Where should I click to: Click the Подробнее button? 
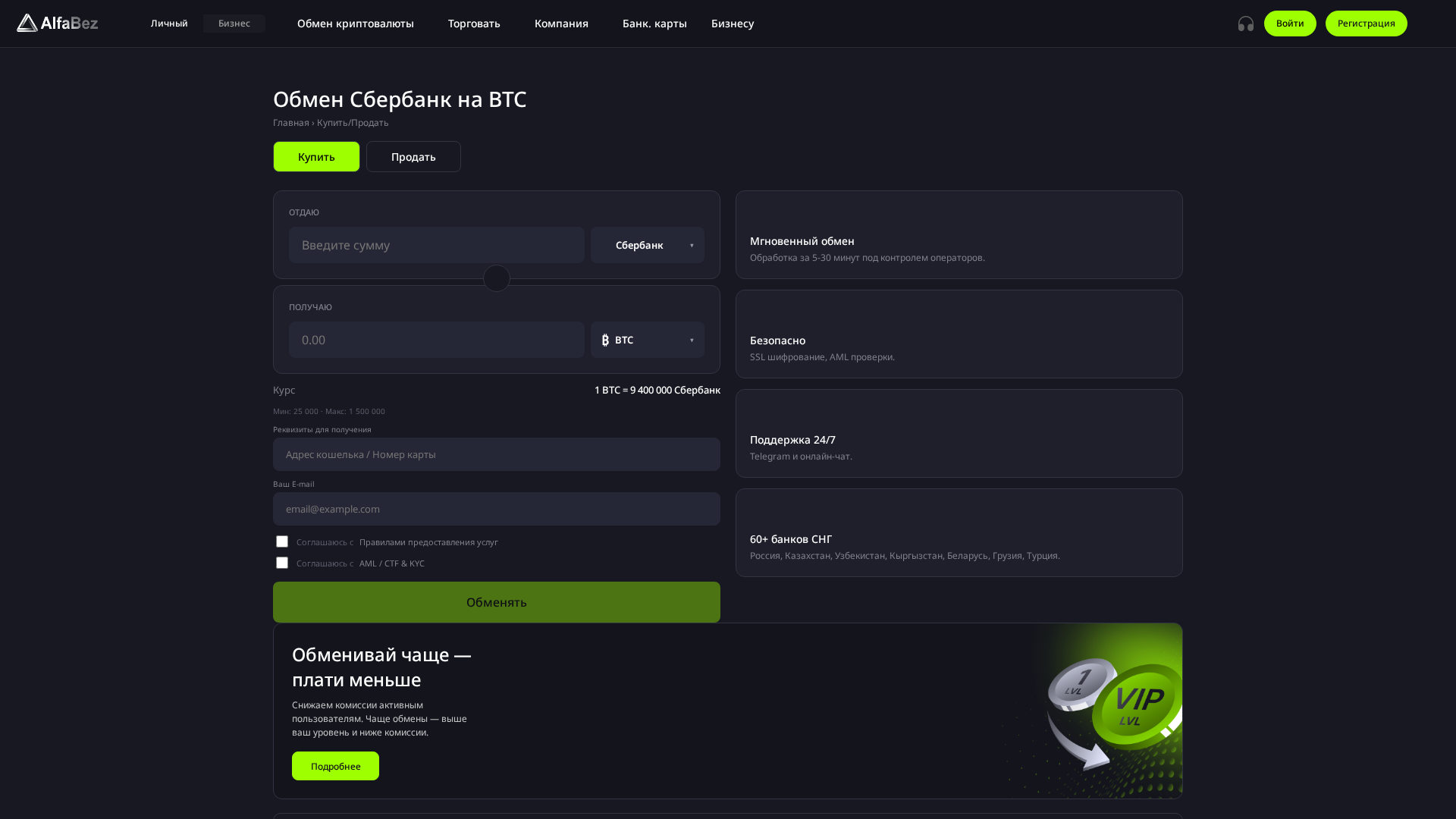335,766
